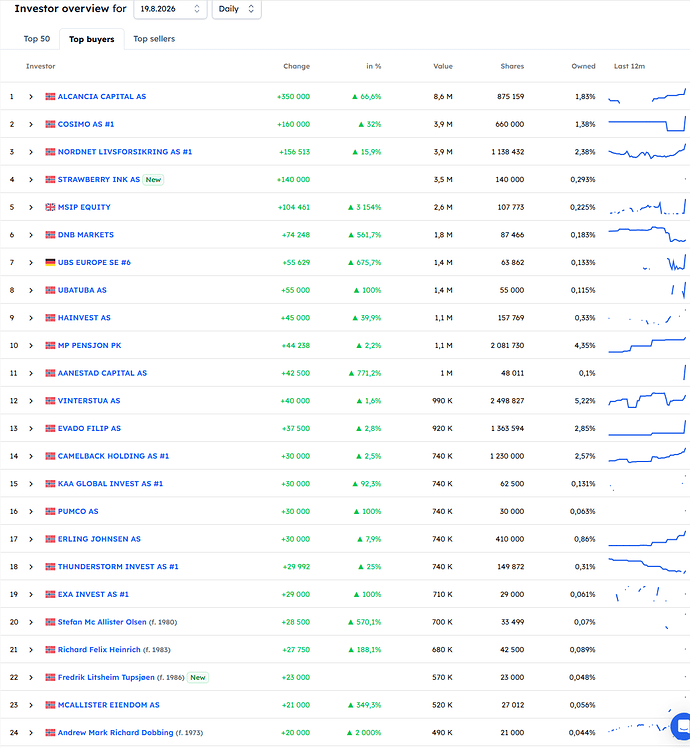Switch to the Top 50 tab
Image resolution: width=690 pixels, height=748 pixels.
[x=37, y=39]
